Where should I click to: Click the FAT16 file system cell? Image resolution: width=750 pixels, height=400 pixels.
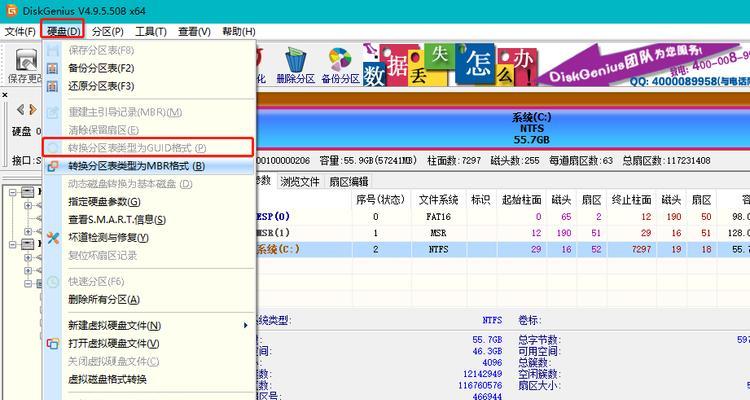(x=439, y=217)
